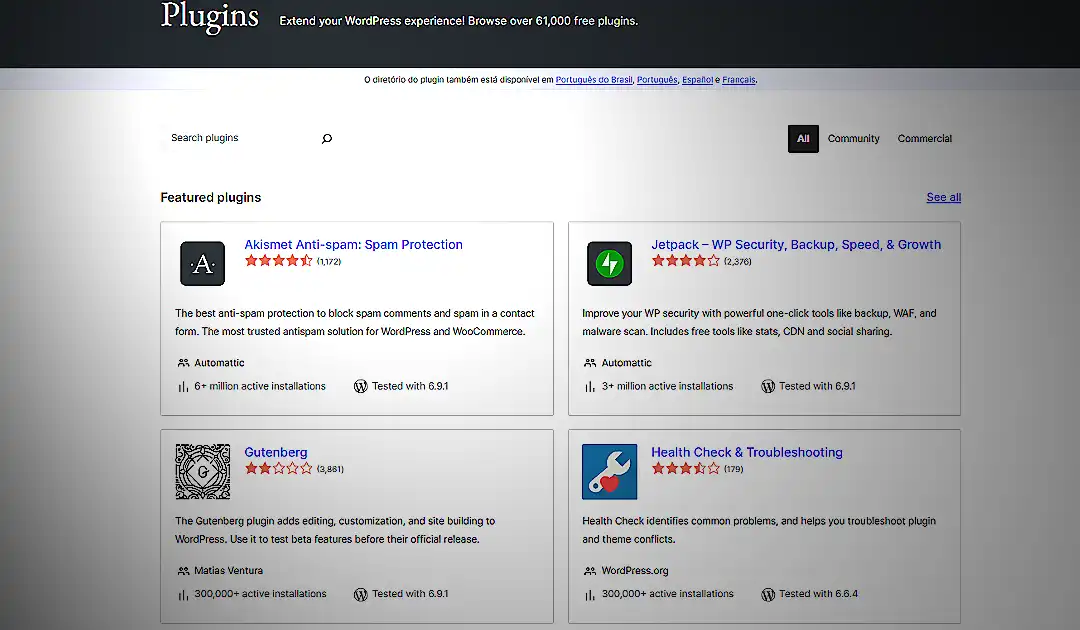Click WordPress logo in Akismet's Tested with 6.9.1
The image size is (1080, 630).
pyautogui.click(x=360, y=386)
